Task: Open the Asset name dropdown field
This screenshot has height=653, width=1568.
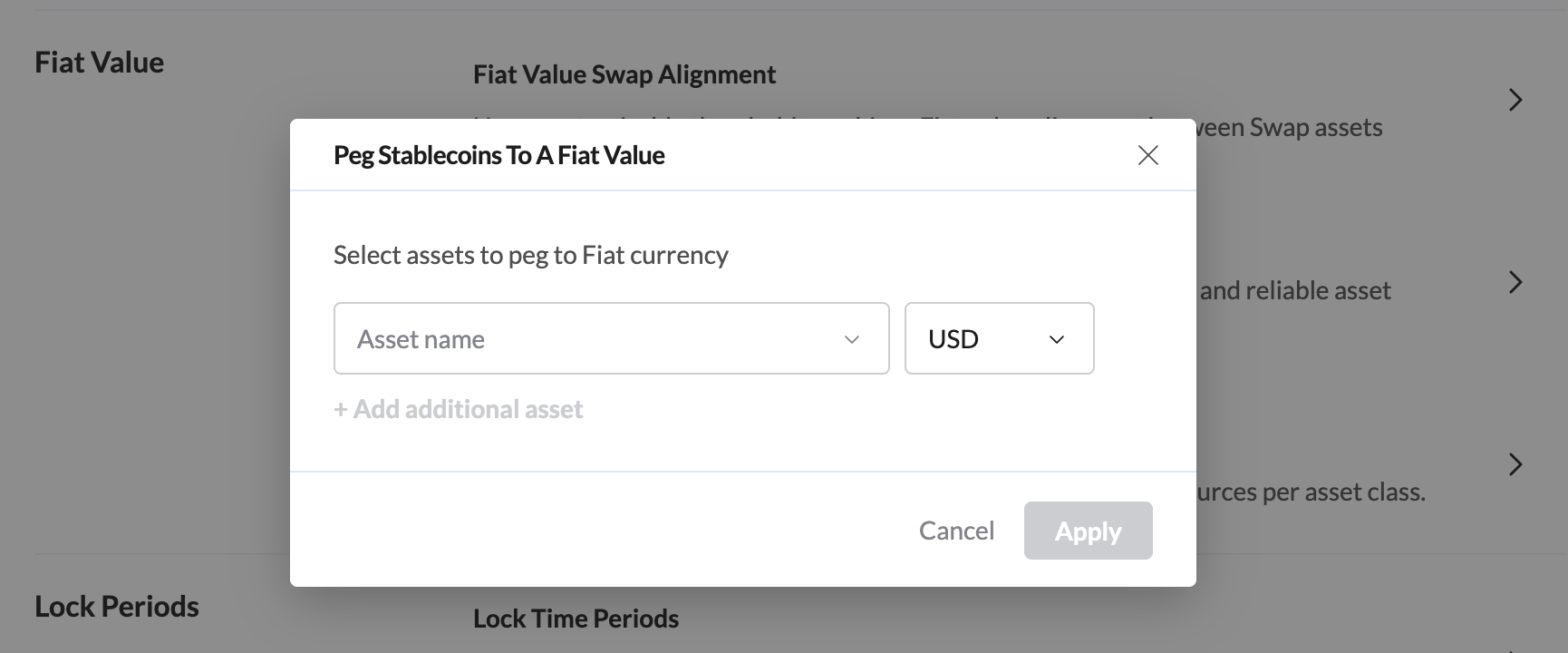Action: pos(598,338)
